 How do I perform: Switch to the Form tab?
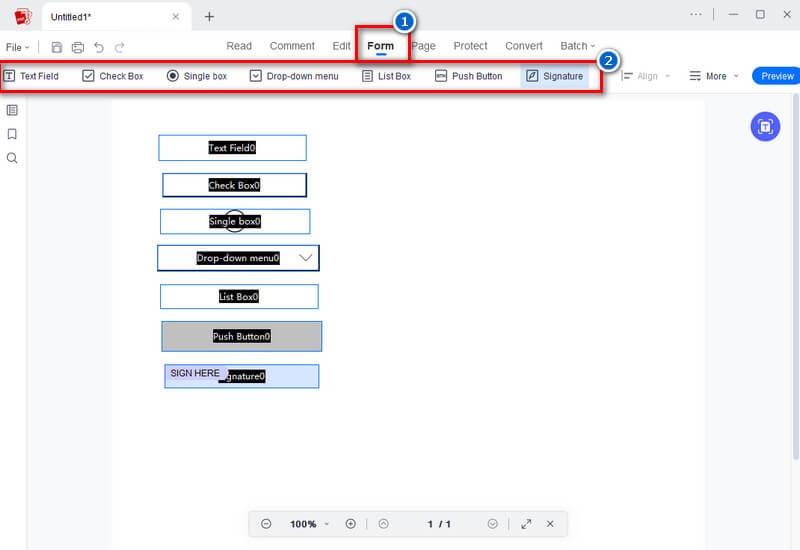pyautogui.click(x=381, y=46)
